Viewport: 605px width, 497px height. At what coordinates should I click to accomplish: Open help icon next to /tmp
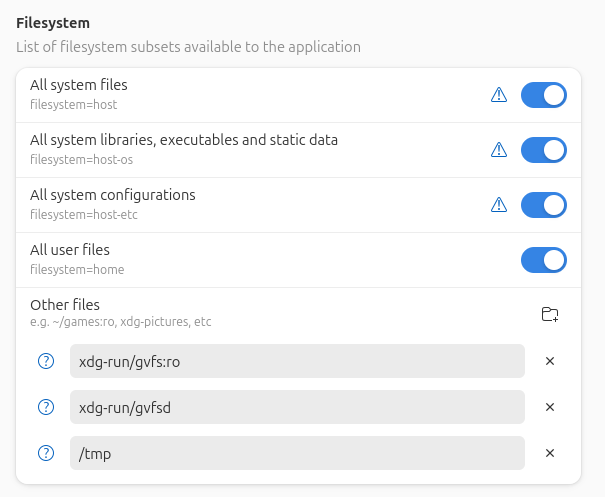46,453
